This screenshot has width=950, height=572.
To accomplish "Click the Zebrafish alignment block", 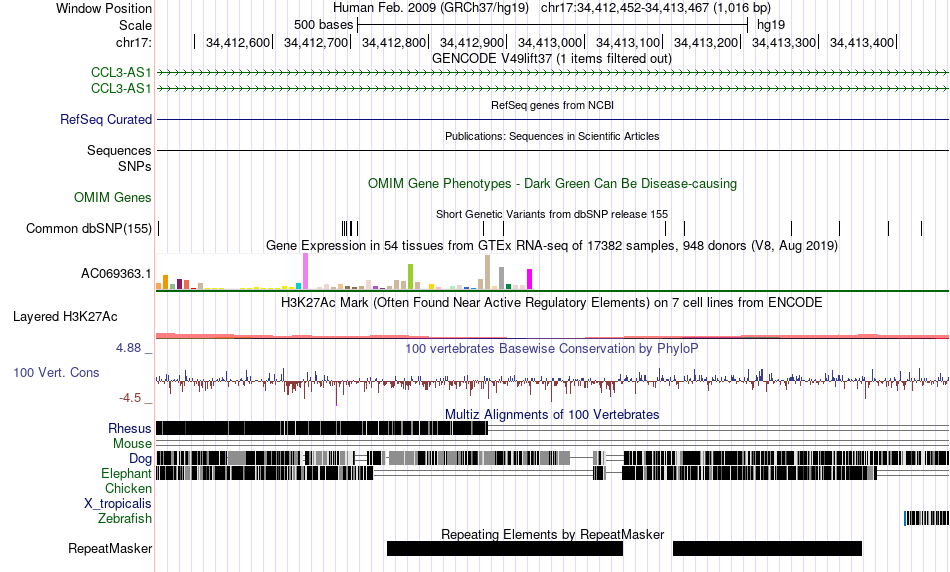I will click(x=926, y=518).
